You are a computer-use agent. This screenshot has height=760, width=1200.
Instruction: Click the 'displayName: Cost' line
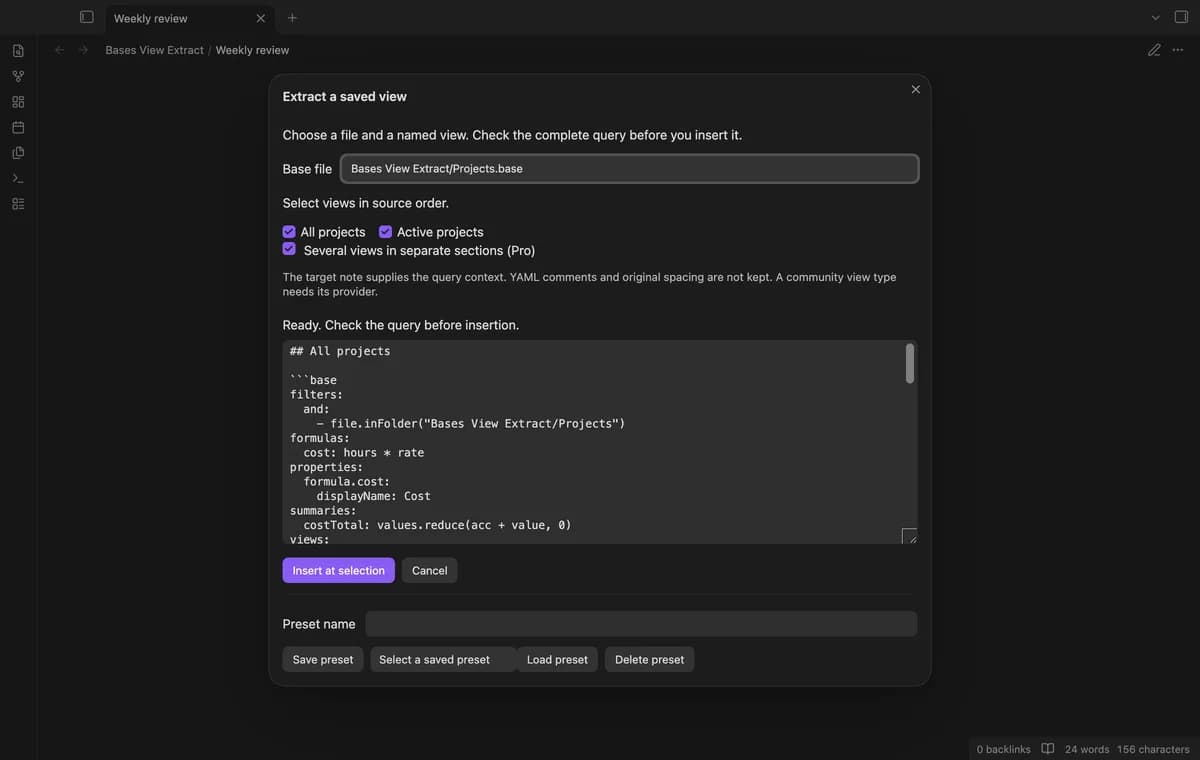point(374,496)
